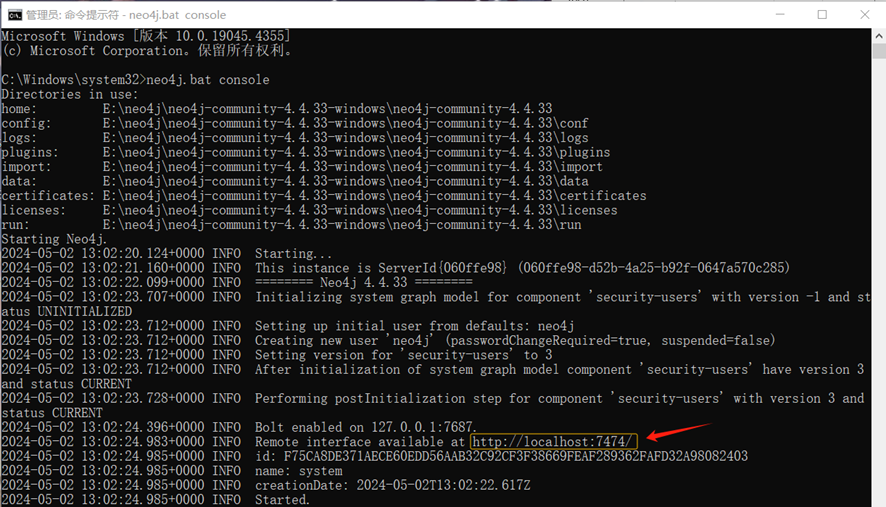Click the Windows version line 10.0.19045.4355
Image resolution: width=886 pixels, height=507 pixels.
[x=146, y=36]
